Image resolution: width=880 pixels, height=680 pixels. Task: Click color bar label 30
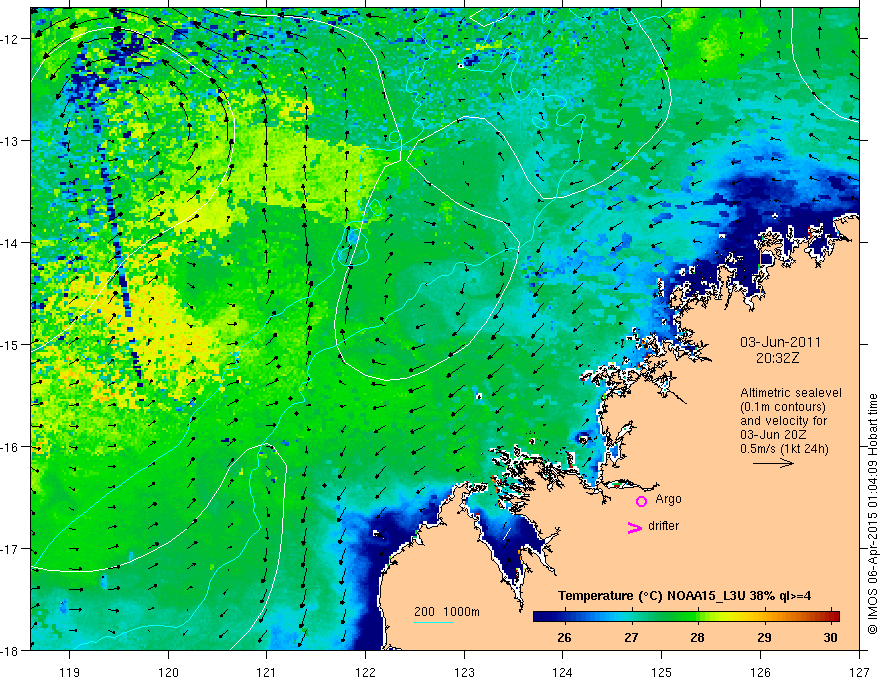pos(831,638)
